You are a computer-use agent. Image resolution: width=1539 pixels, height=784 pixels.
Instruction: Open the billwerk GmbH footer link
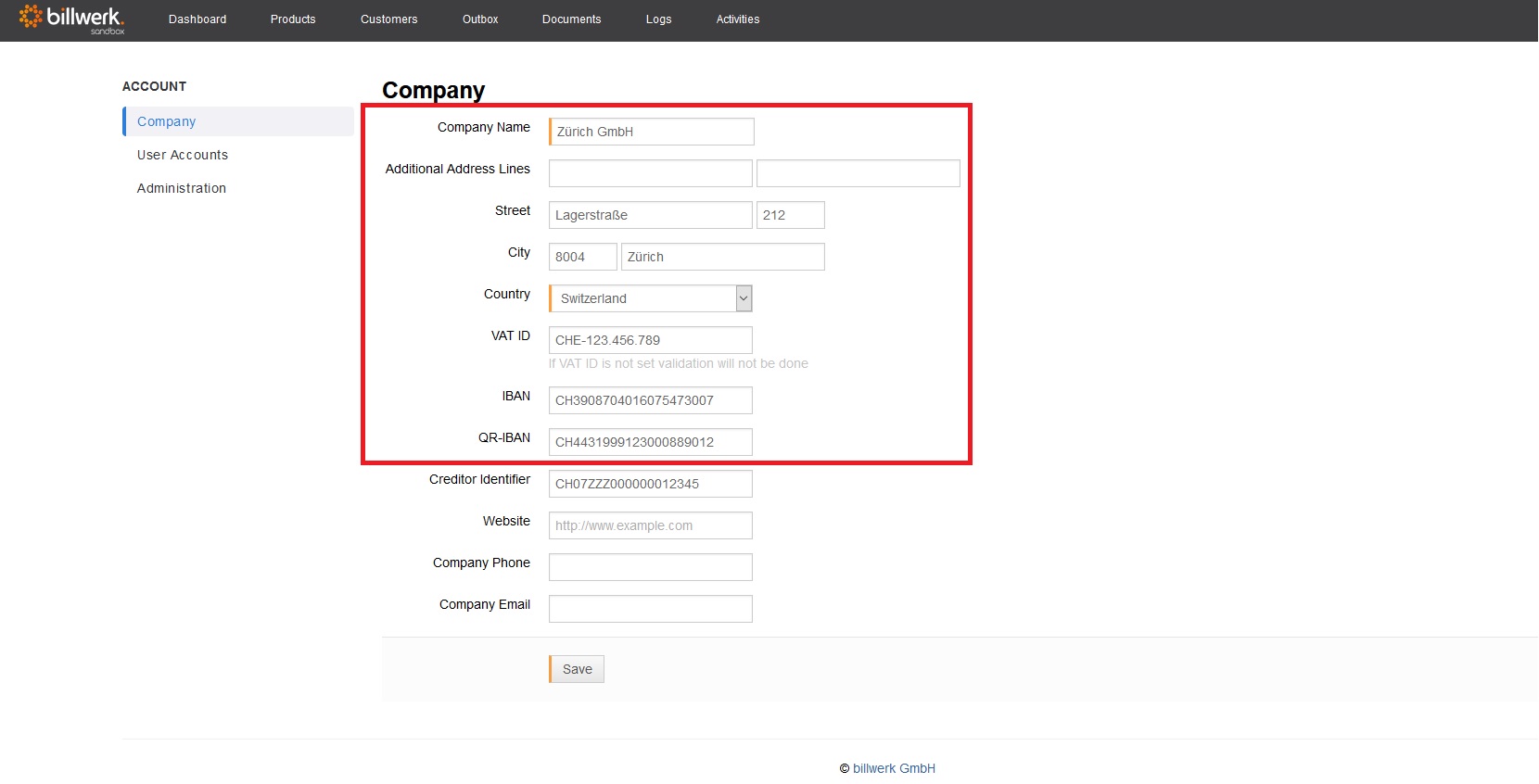[x=894, y=768]
